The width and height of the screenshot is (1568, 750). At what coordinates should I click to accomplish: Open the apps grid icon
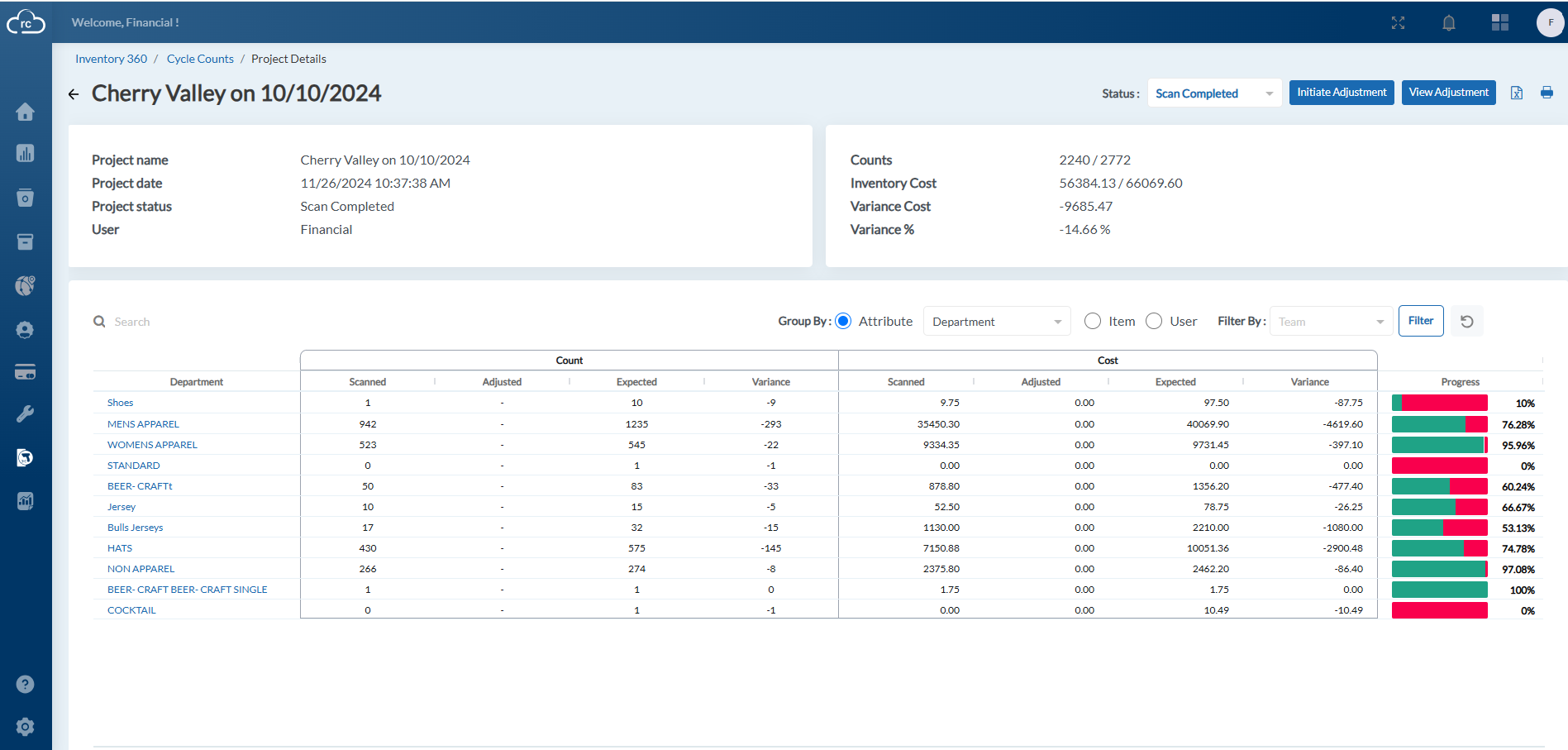coord(1500,22)
